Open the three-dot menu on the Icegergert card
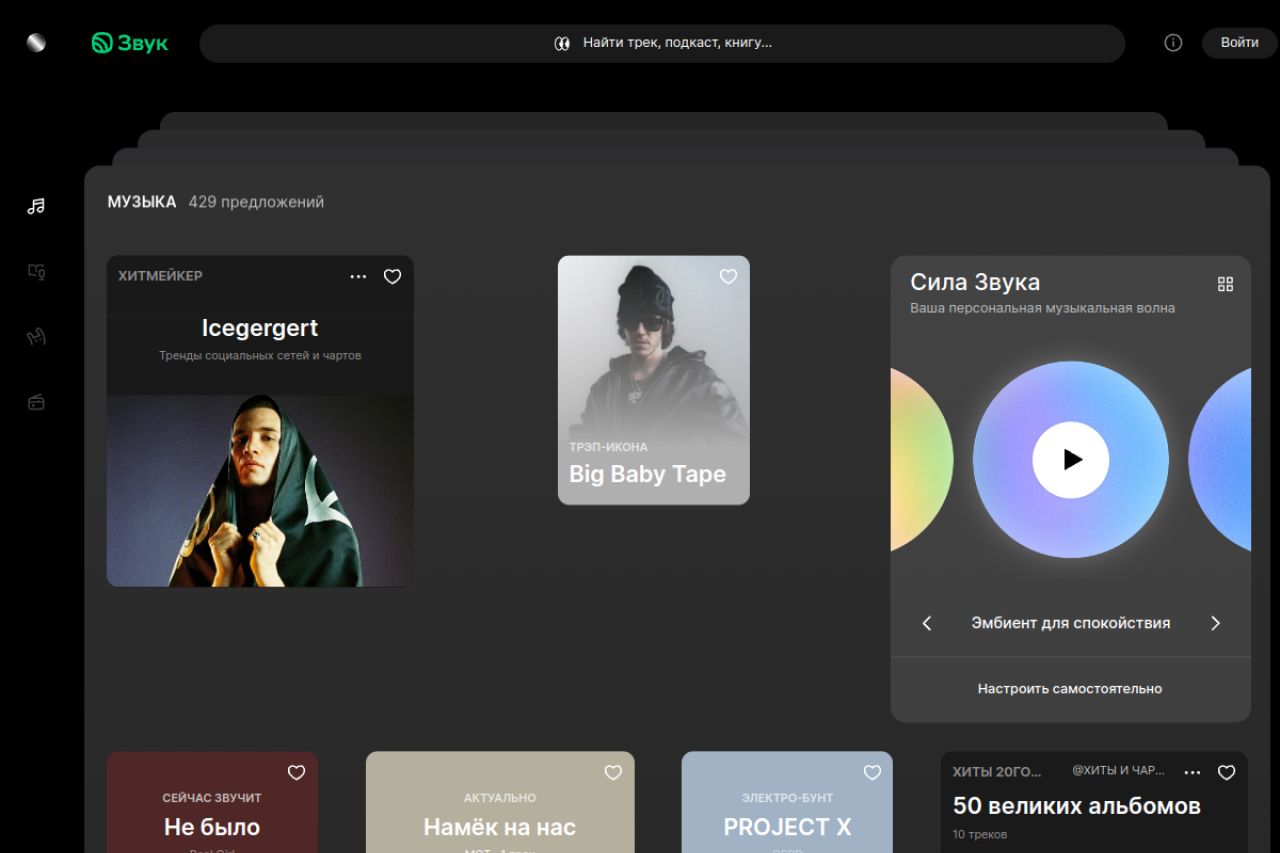Screen dimensions: 1280x853 pyautogui.click(x=358, y=277)
